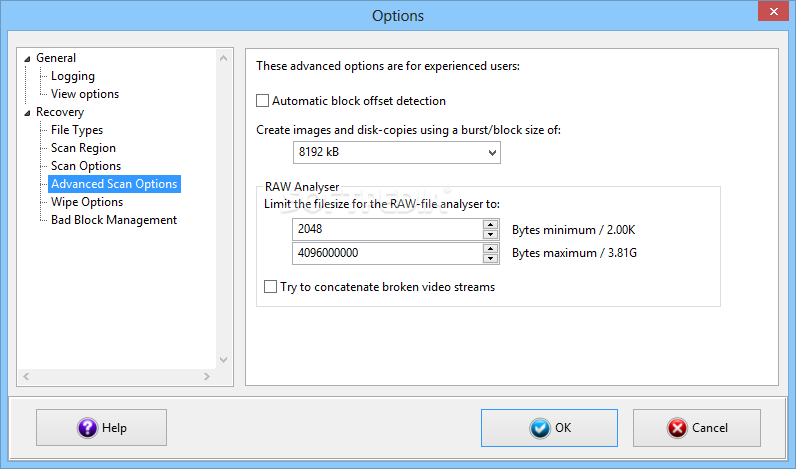The width and height of the screenshot is (796, 469).
Task: Open Bad Block Management page
Action: coord(114,220)
